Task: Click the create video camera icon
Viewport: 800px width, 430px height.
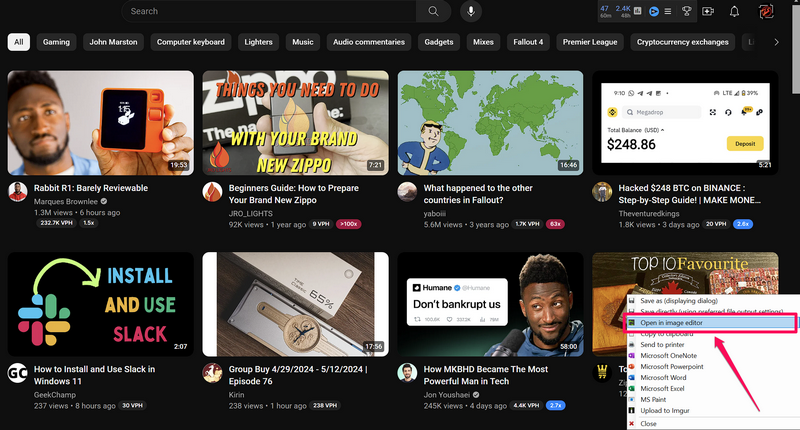Action: (709, 12)
